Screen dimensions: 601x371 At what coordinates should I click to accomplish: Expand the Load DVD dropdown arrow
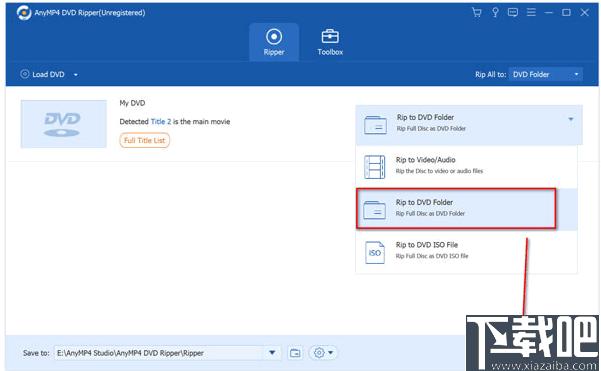pyautogui.click(x=76, y=75)
